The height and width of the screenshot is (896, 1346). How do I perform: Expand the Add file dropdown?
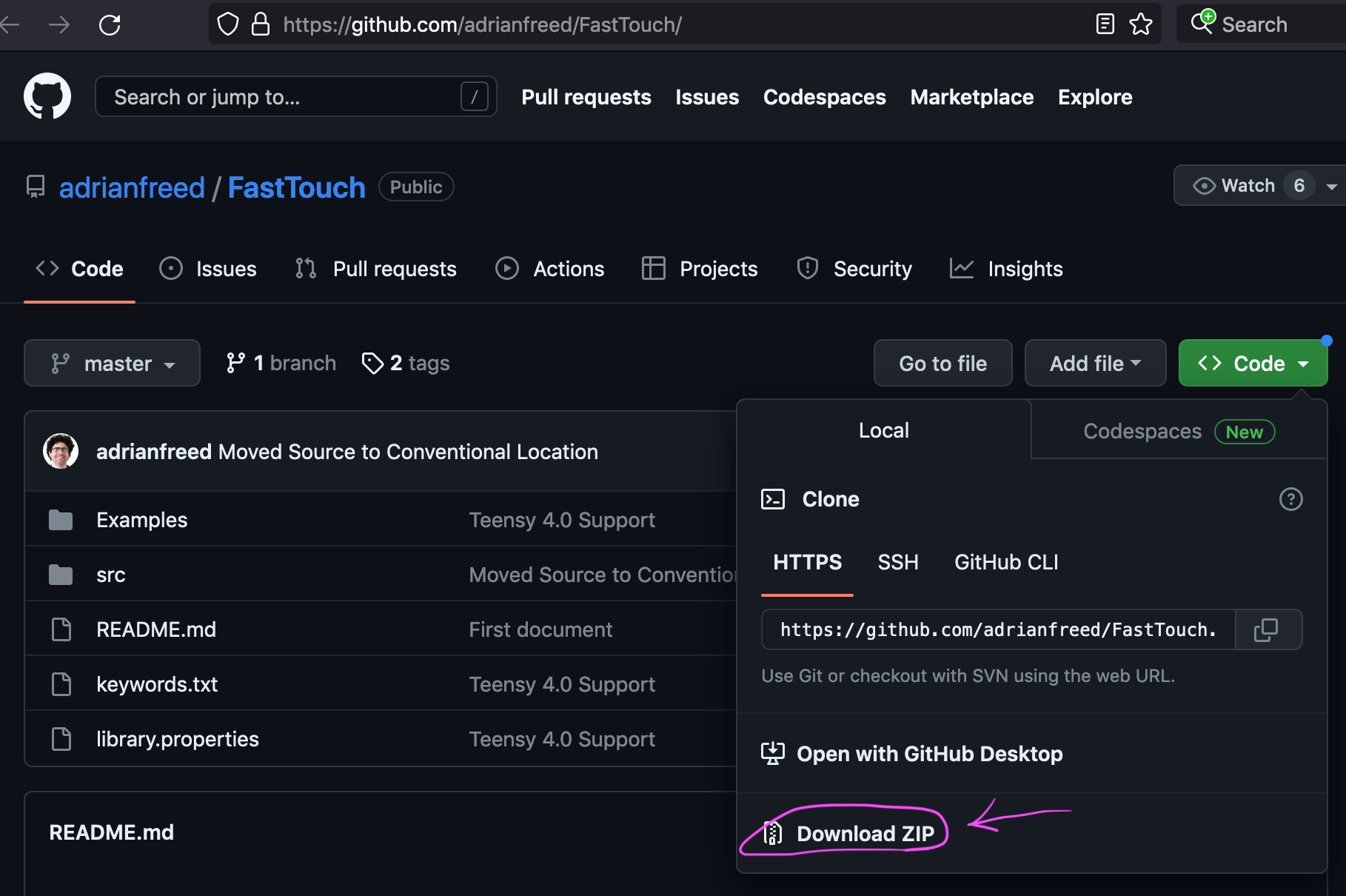tap(1095, 363)
